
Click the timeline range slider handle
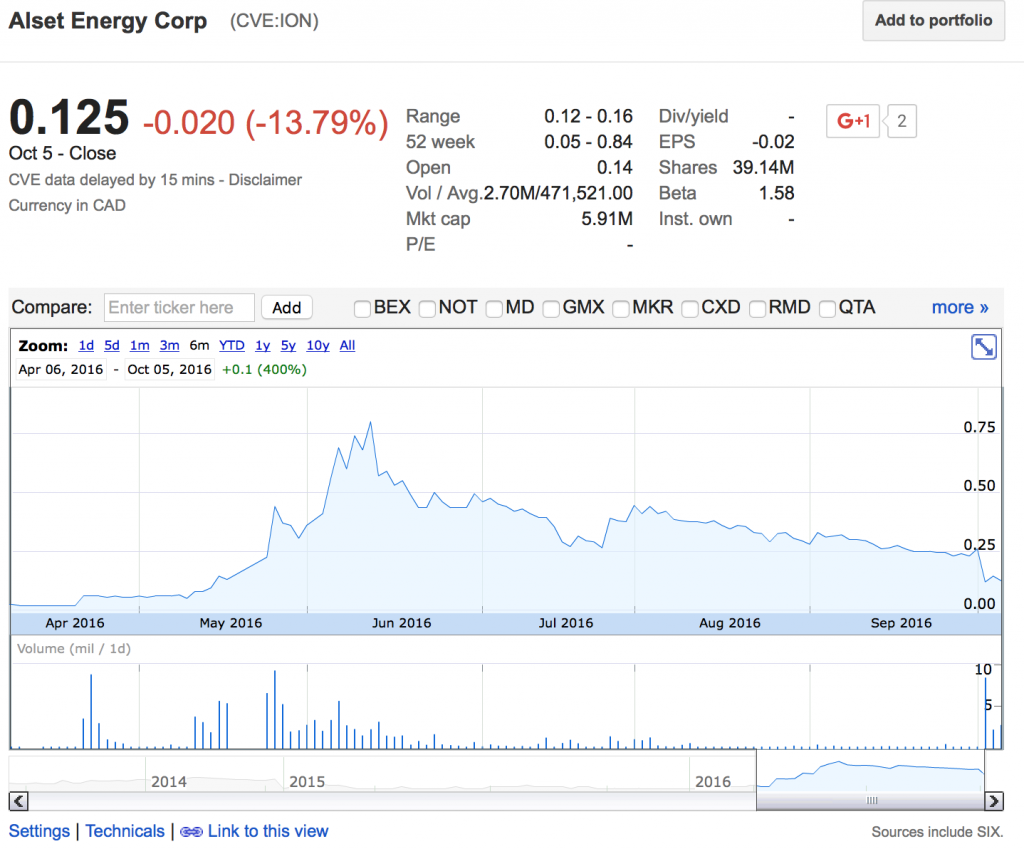pos(871,801)
